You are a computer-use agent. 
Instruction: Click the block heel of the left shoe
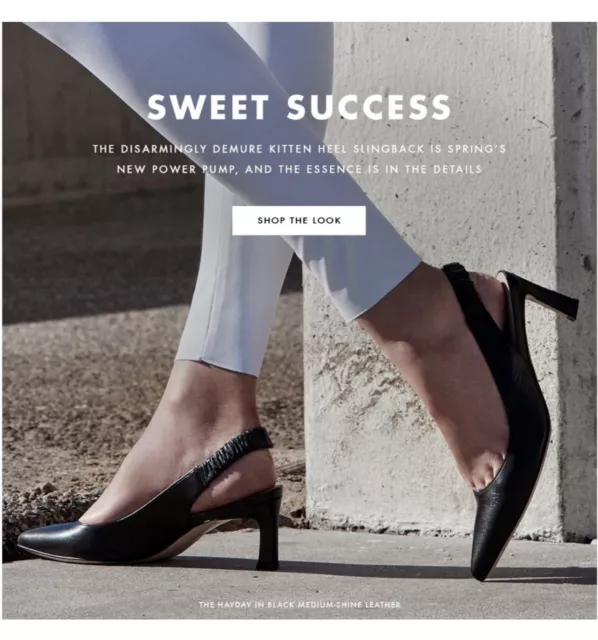click(269, 533)
